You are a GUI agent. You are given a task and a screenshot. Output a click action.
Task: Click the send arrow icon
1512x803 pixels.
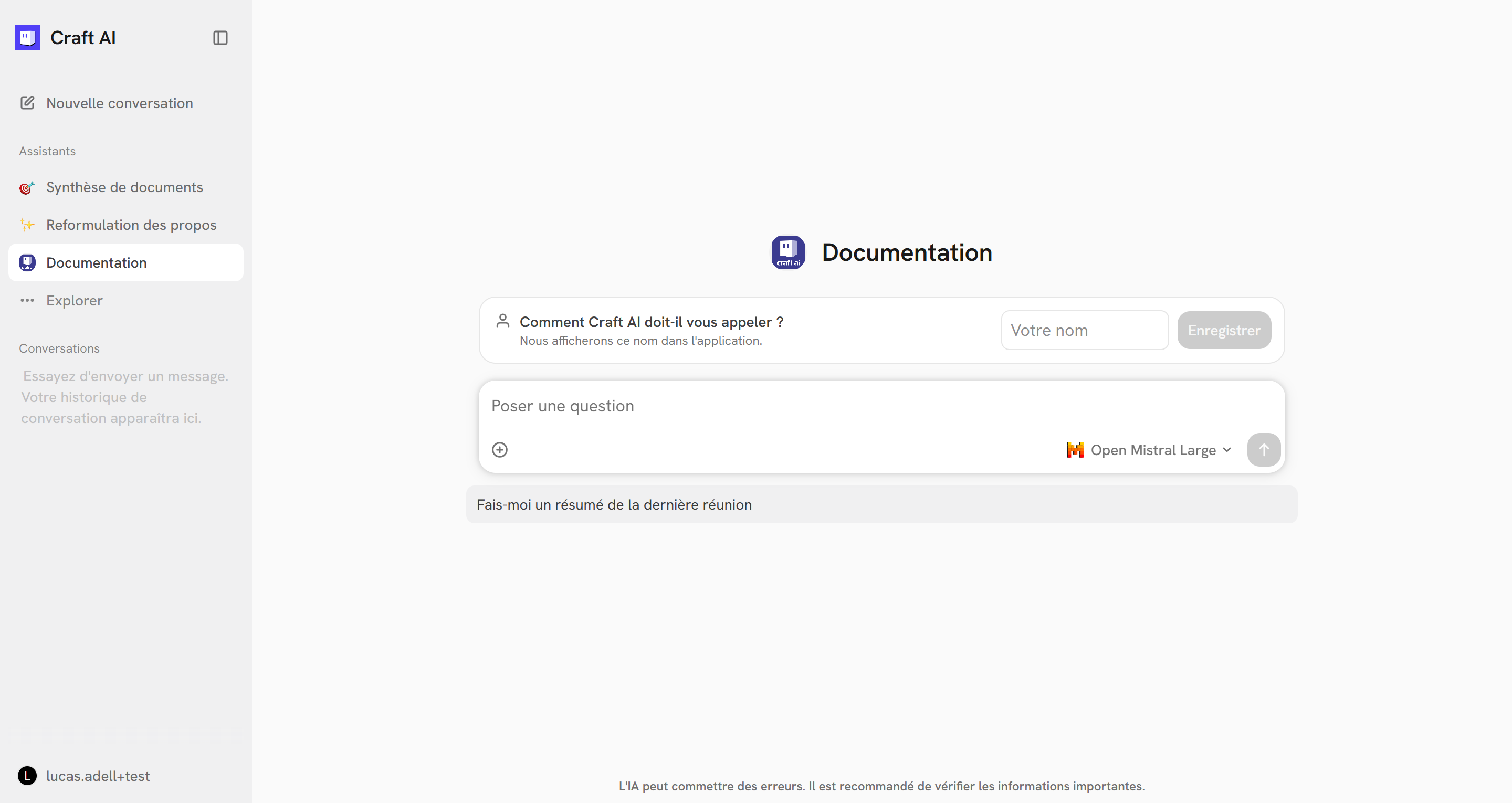[x=1263, y=450]
